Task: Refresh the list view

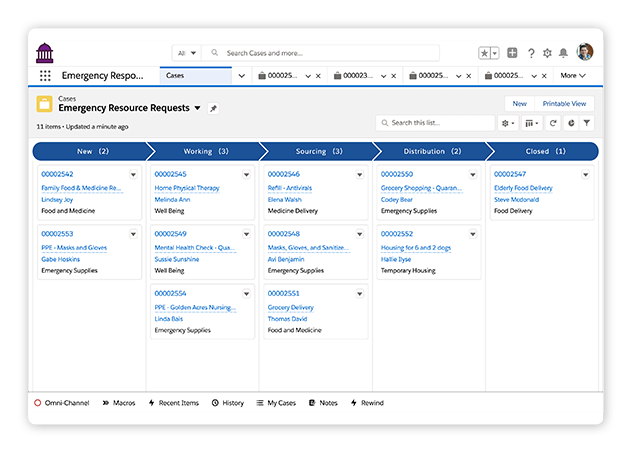Action: tap(553, 123)
